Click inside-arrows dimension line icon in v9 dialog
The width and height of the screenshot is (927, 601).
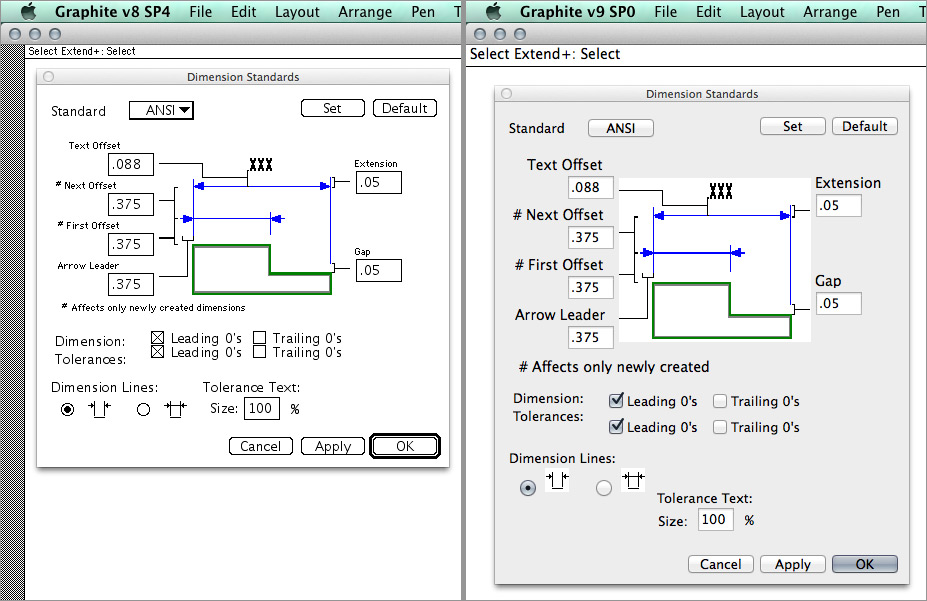[557, 482]
